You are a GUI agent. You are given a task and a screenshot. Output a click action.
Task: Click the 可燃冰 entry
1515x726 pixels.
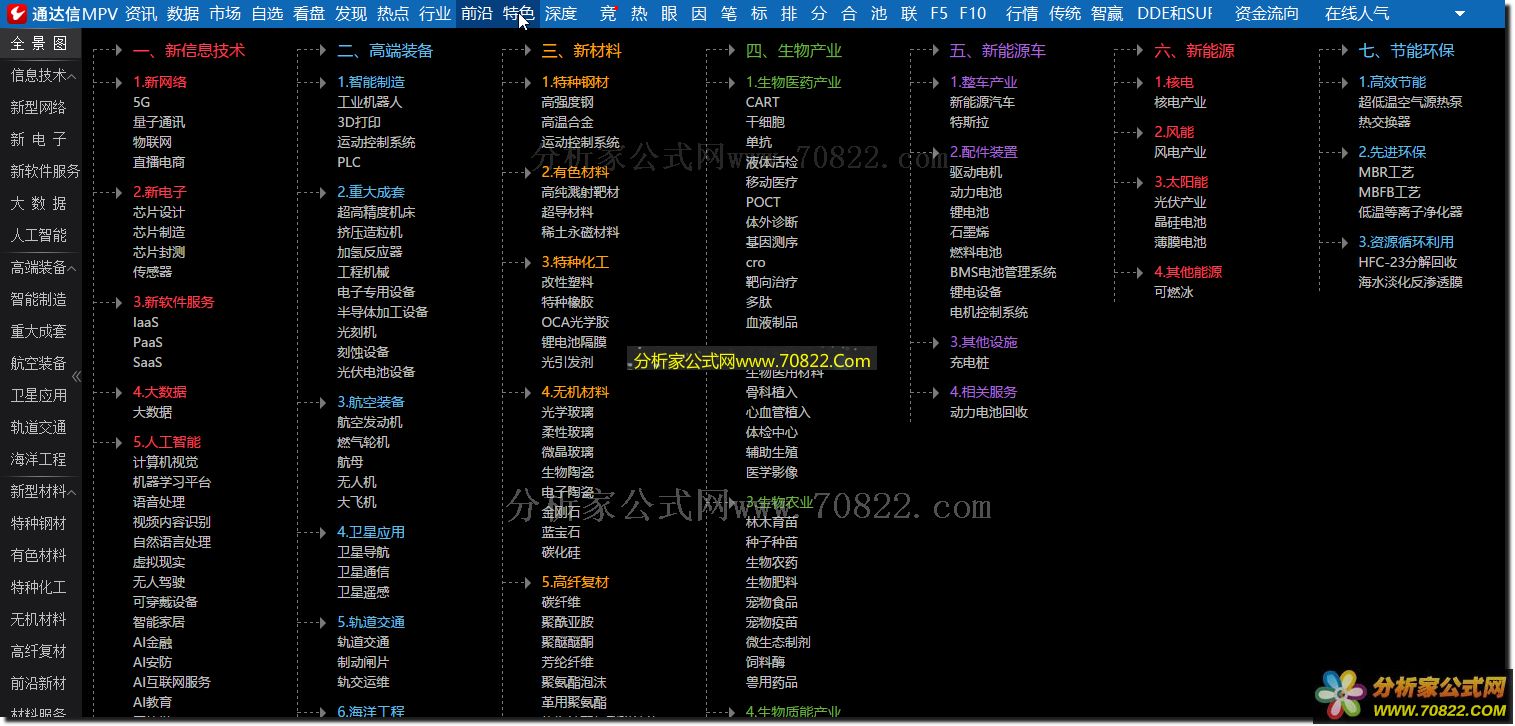[1174, 292]
